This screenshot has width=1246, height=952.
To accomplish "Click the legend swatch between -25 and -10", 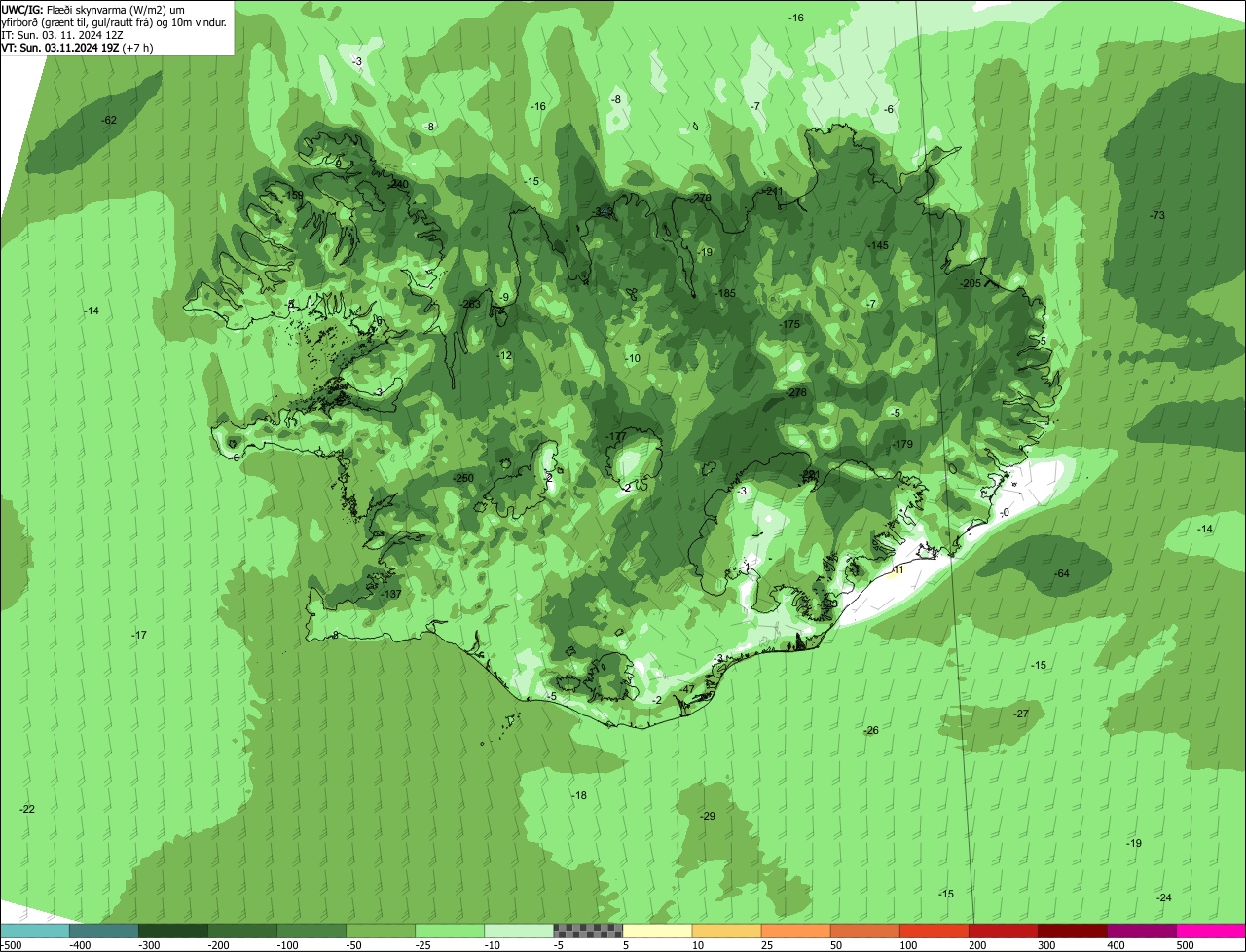I will [x=450, y=931].
